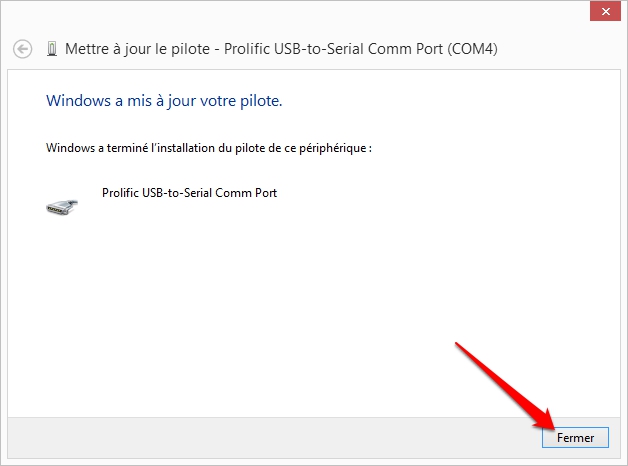628x466 pixels.
Task: Click 'Prolific USB-to-Serial Comm Port' in the title bar
Action: point(333,49)
